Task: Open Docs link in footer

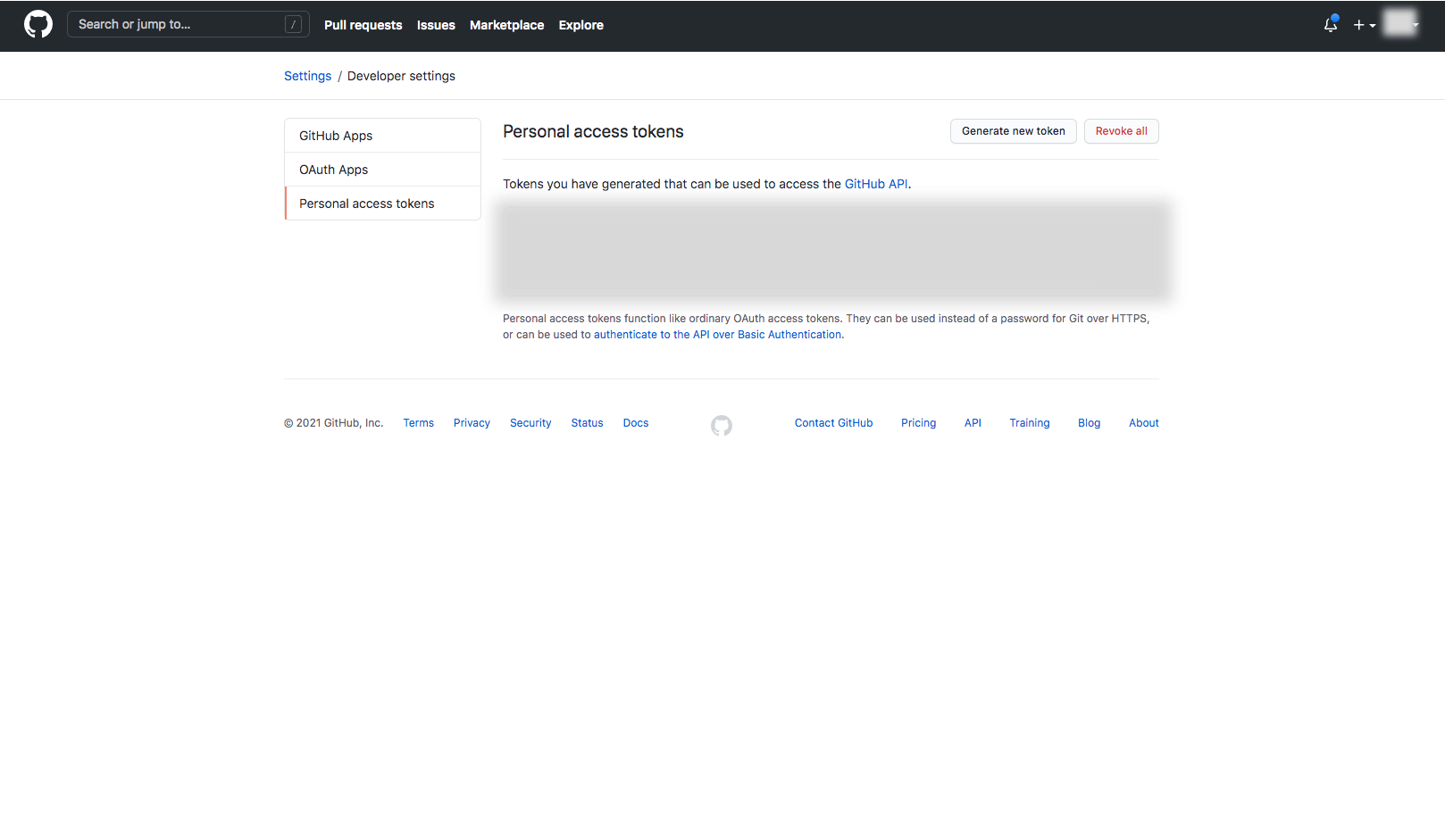Action: click(636, 423)
